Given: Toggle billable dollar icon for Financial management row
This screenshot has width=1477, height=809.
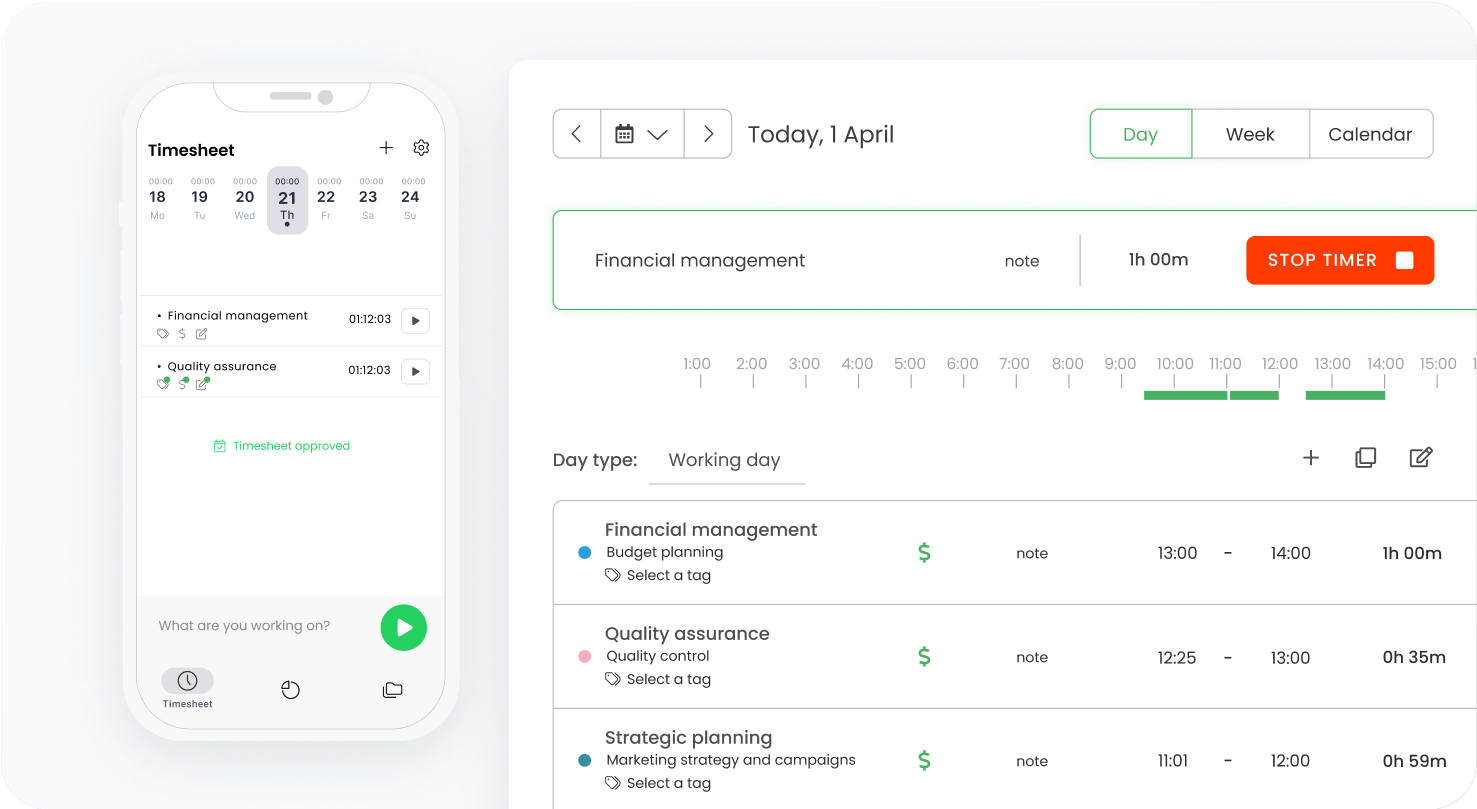Looking at the screenshot, I should pos(924,553).
